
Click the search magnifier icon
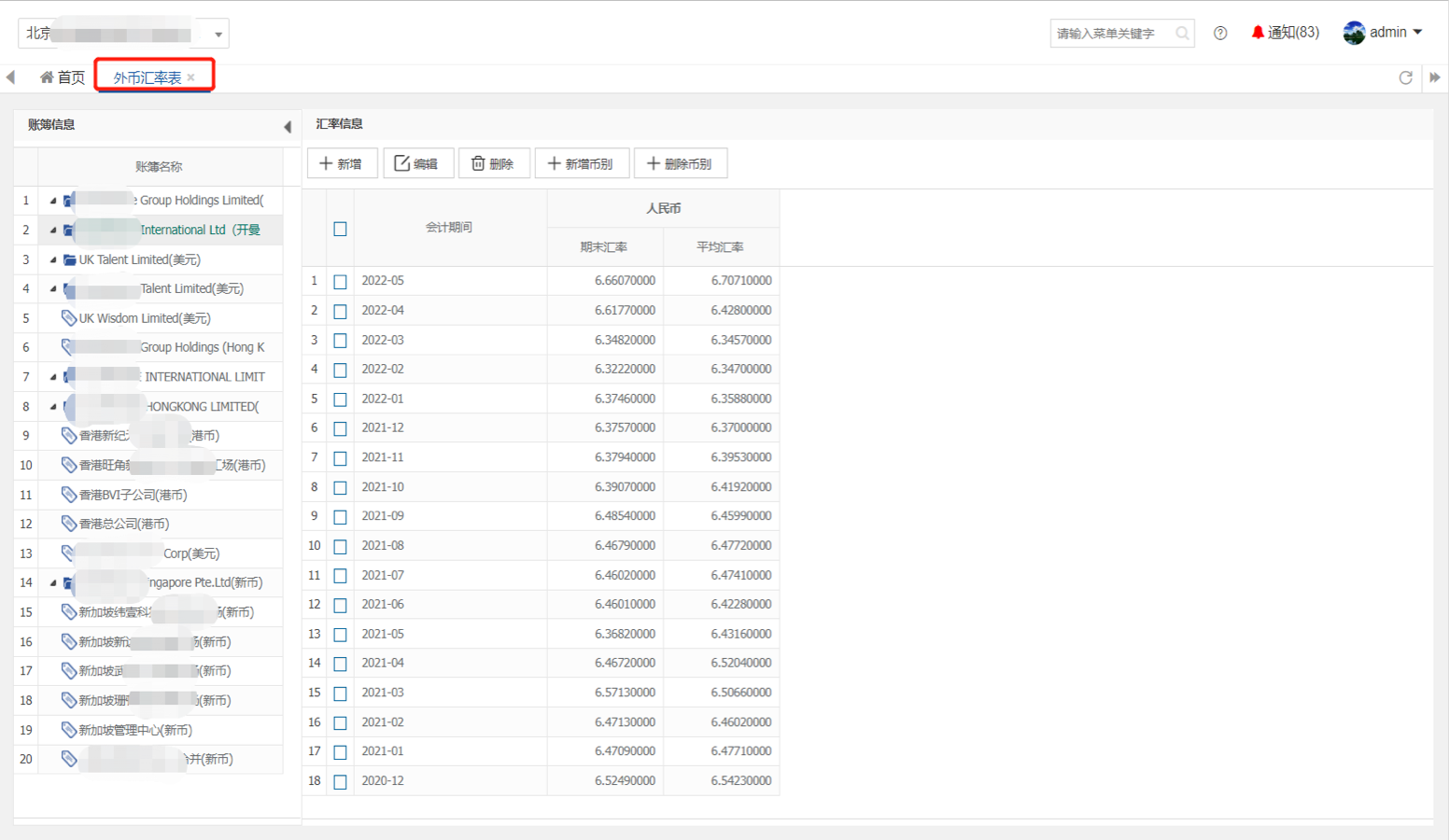pyautogui.click(x=1182, y=34)
